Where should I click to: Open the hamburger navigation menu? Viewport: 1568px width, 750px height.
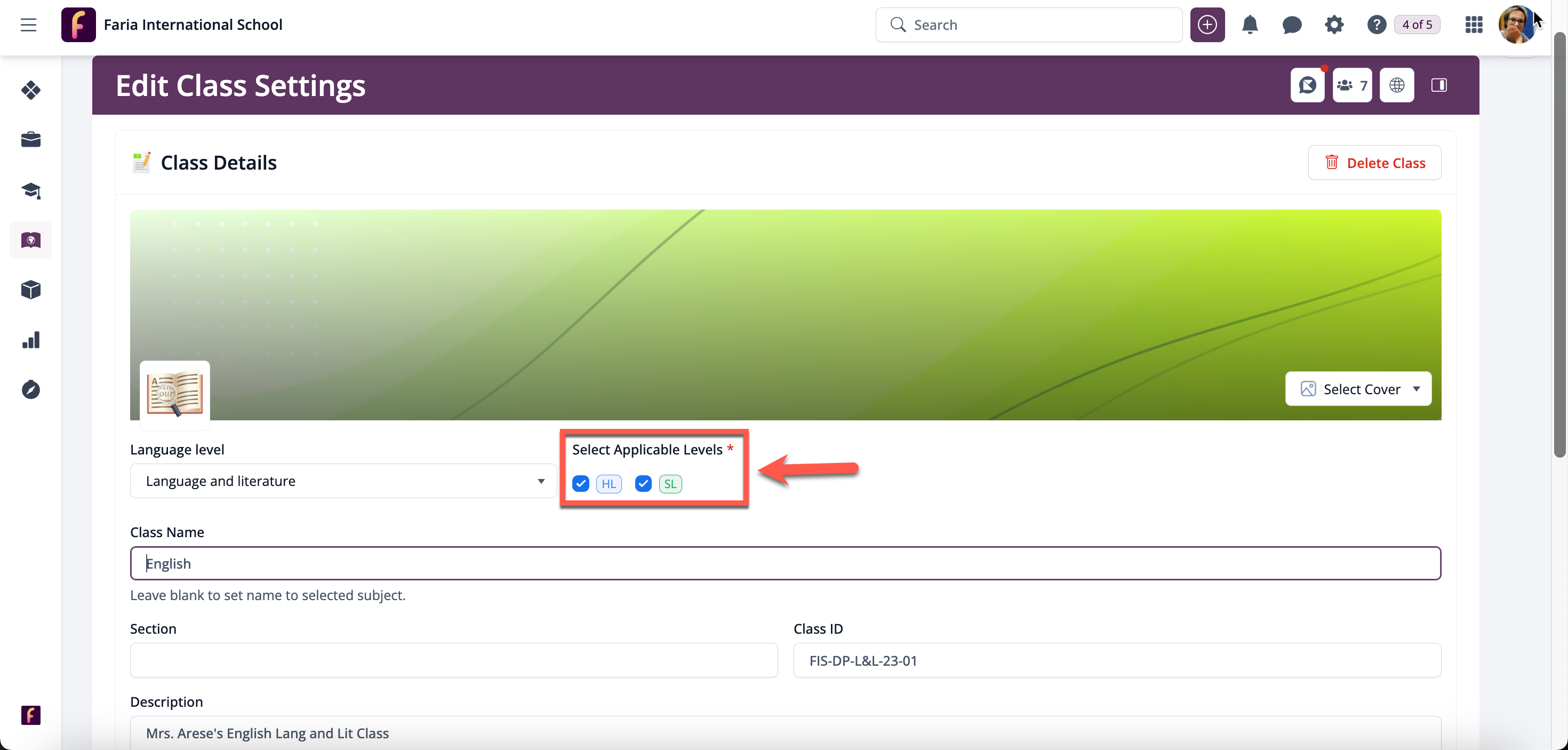pyautogui.click(x=28, y=25)
